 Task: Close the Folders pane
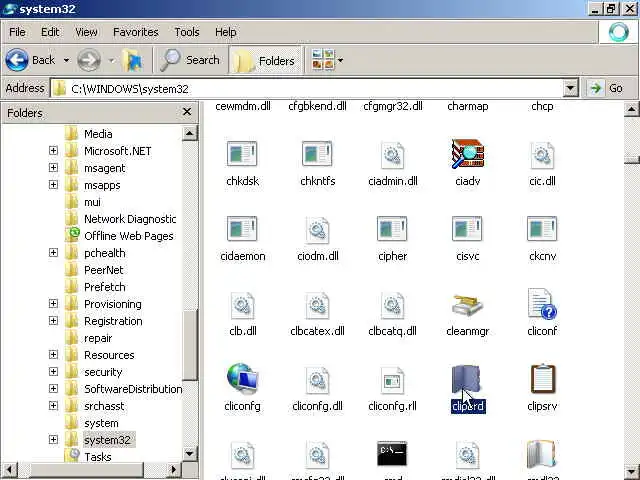(x=187, y=112)
